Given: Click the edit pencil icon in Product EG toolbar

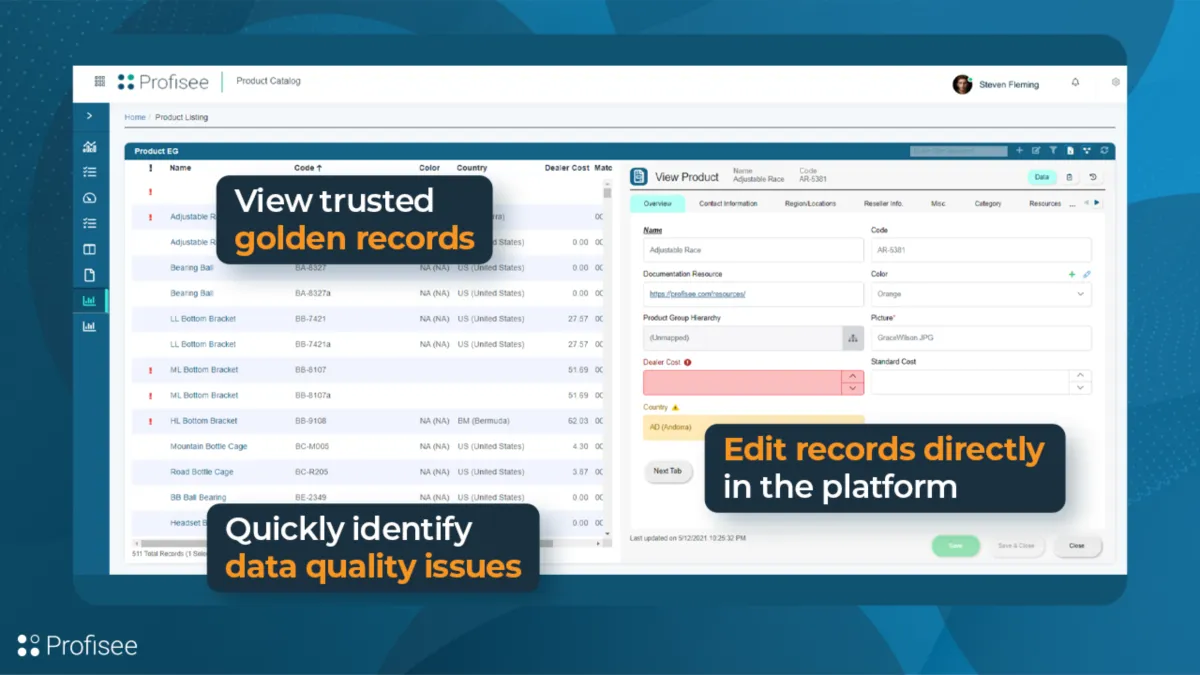Looking at the screenshot, I should (x=1036, y=151).
